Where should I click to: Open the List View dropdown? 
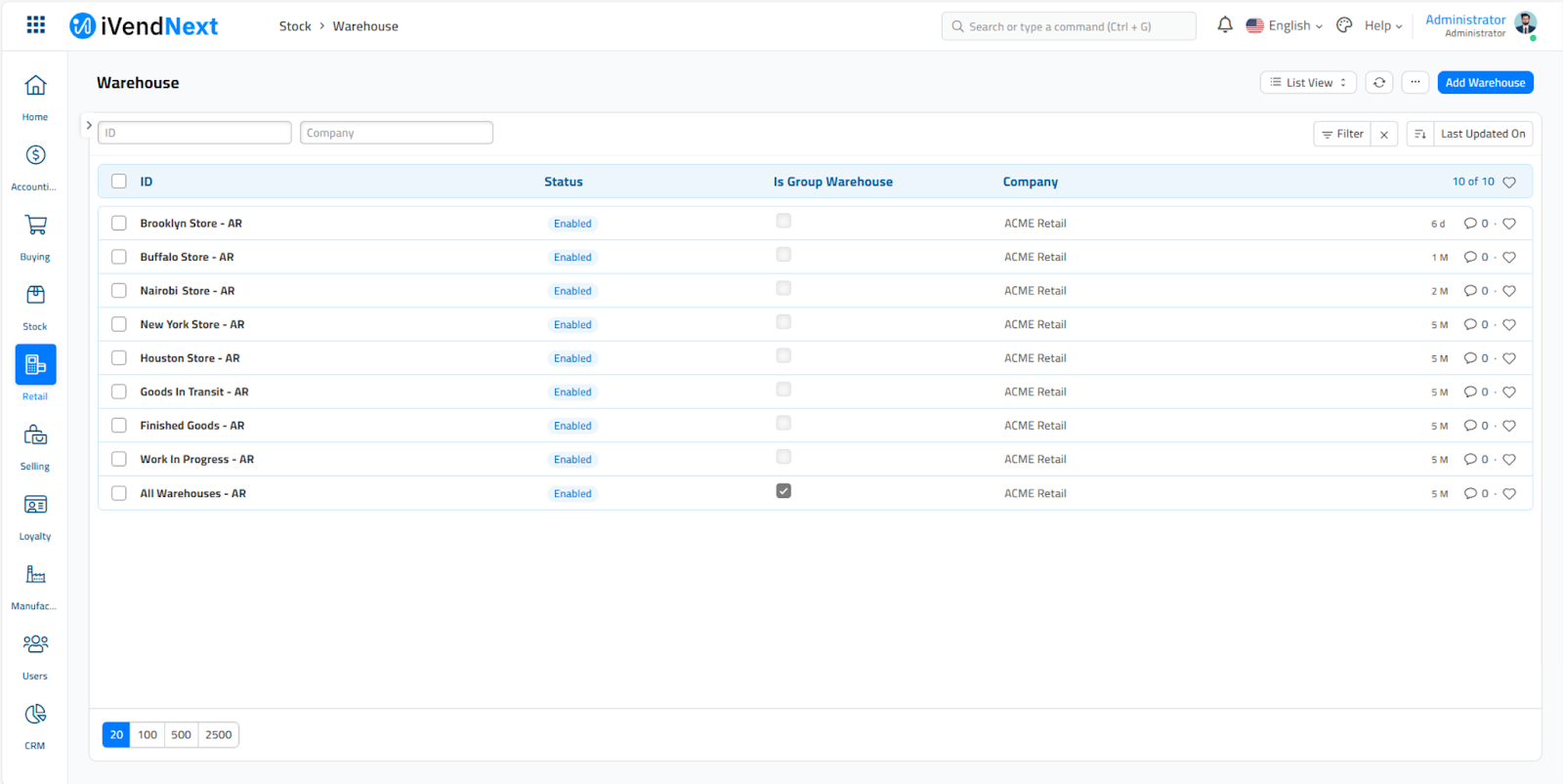coord(1308,83)
